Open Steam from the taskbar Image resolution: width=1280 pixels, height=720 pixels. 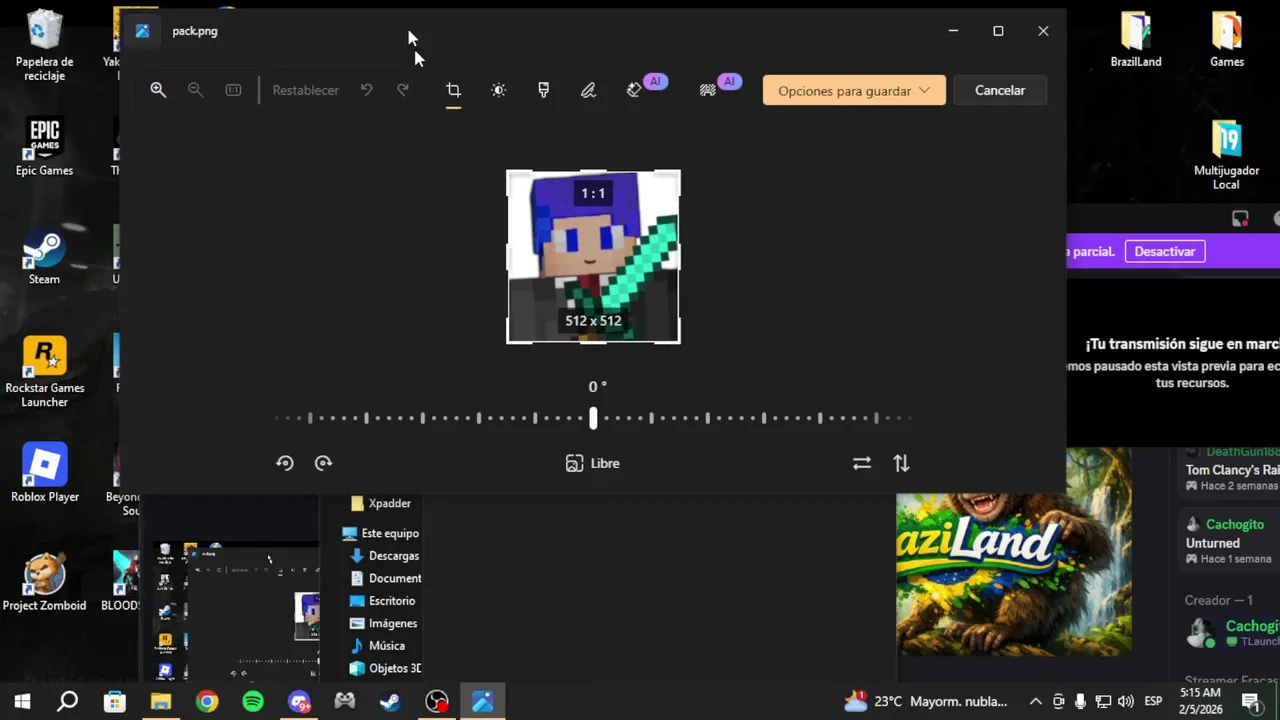391,701
